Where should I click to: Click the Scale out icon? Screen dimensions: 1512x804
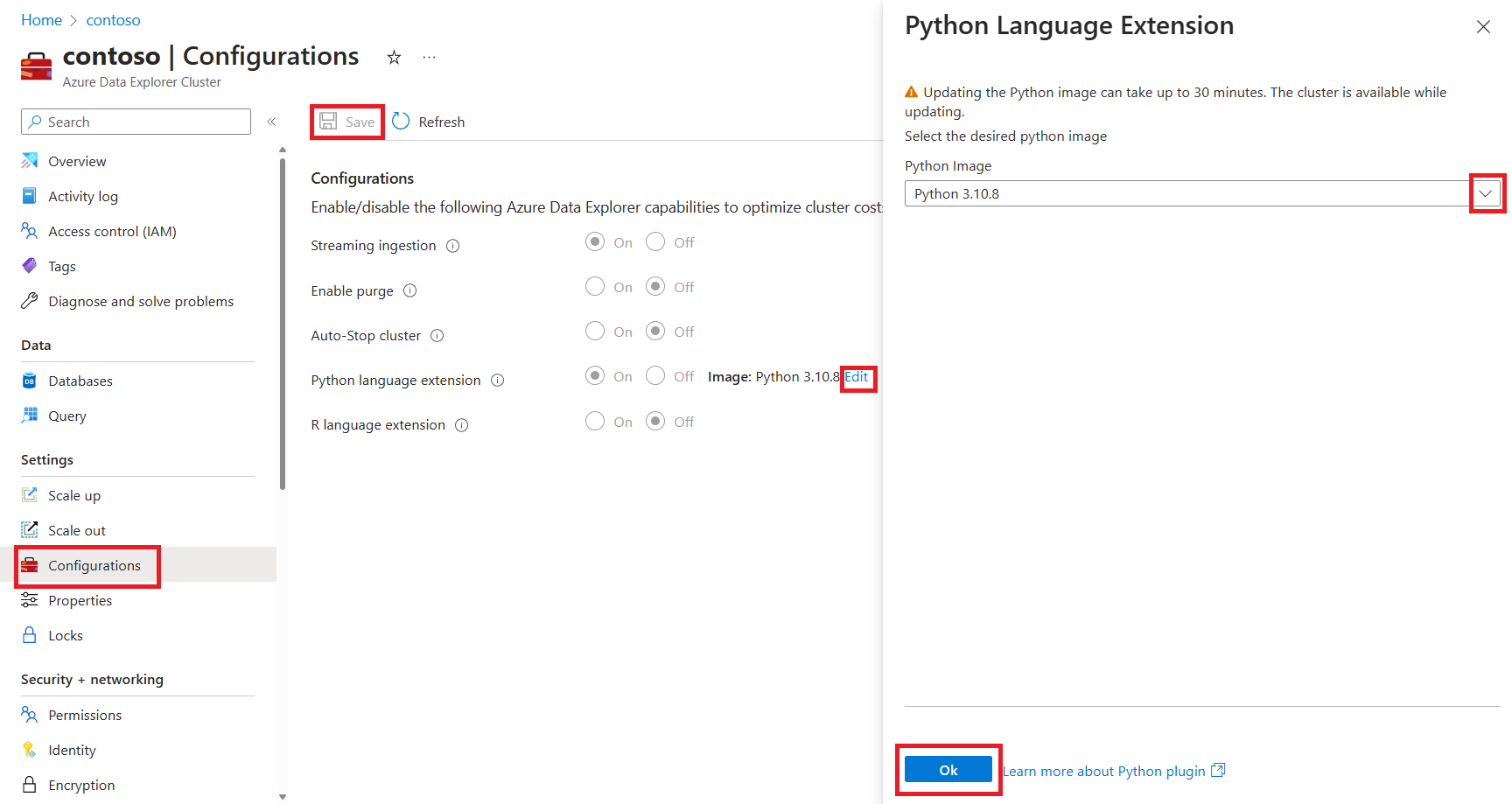tap(30, 530)
